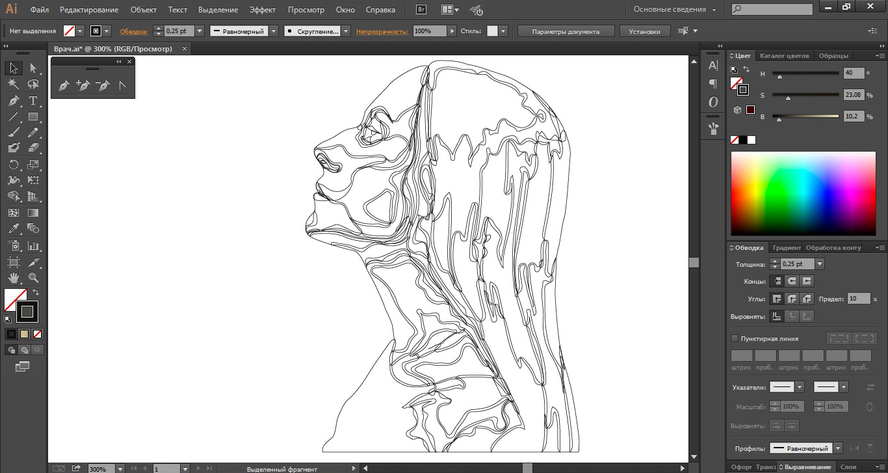888x473 pixels.
Task: Open the Просмотр menu
Action: (306, 10)
